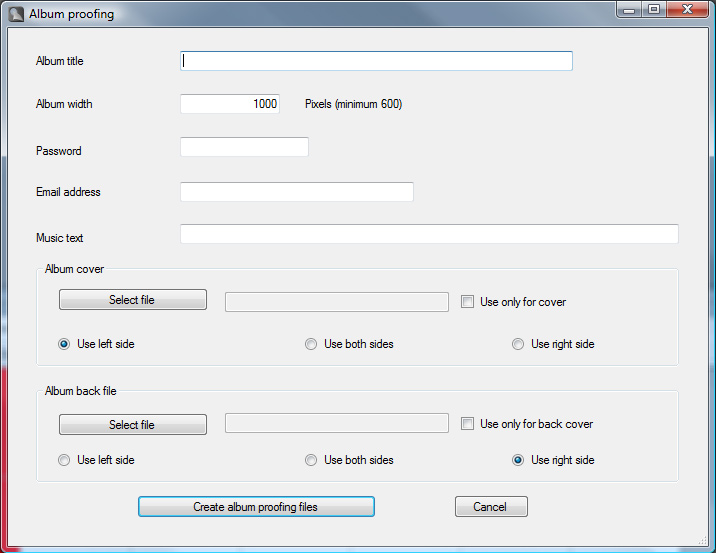Click the 'Album back file' group heading
716x553 pixels.
(80, 391)
